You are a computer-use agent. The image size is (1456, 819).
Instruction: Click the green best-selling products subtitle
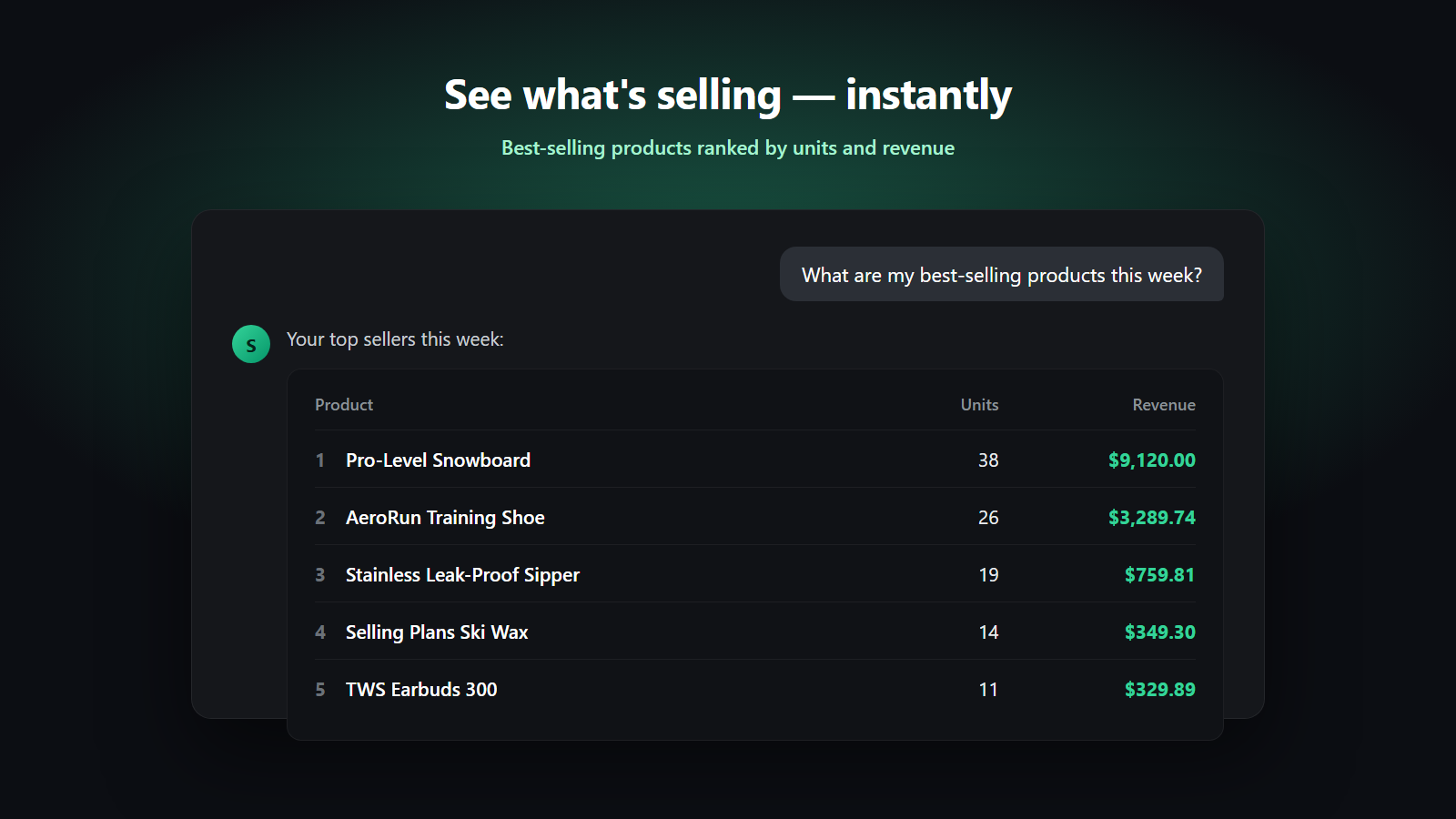click(x=728, y=148)
